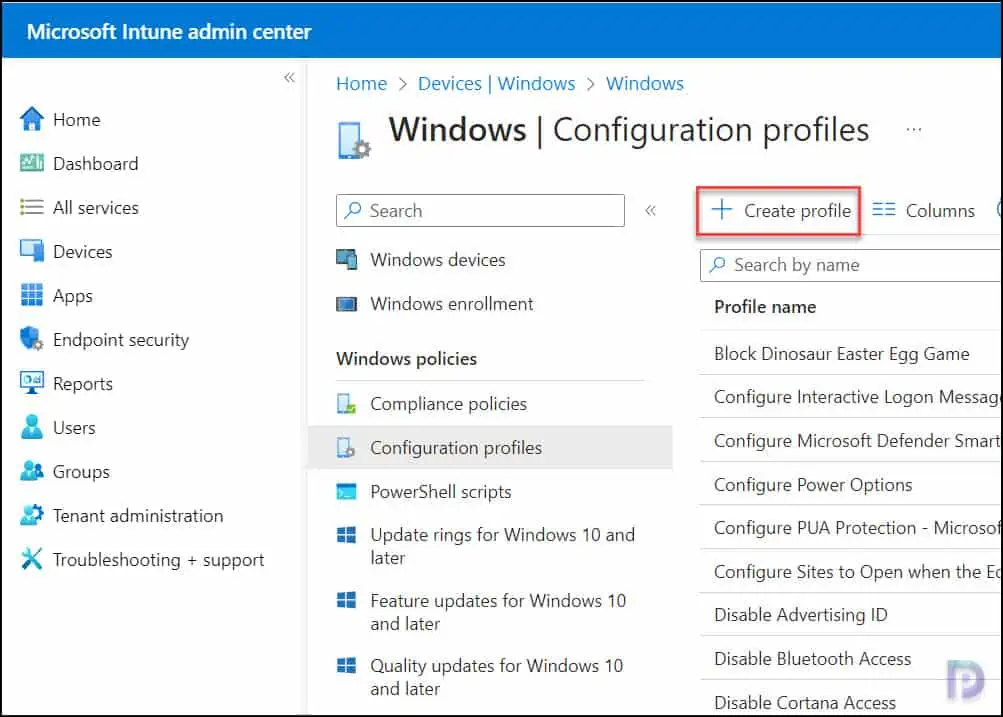Click the page header device-gear icon

pyautogui.click(x=354, y=140)
